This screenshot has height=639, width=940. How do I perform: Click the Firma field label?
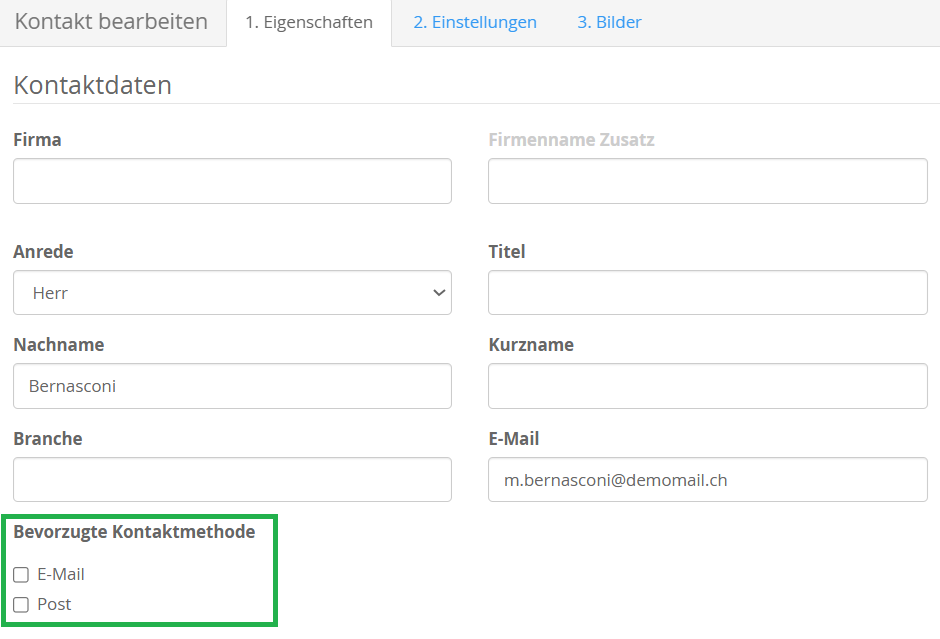coord(37,140)
